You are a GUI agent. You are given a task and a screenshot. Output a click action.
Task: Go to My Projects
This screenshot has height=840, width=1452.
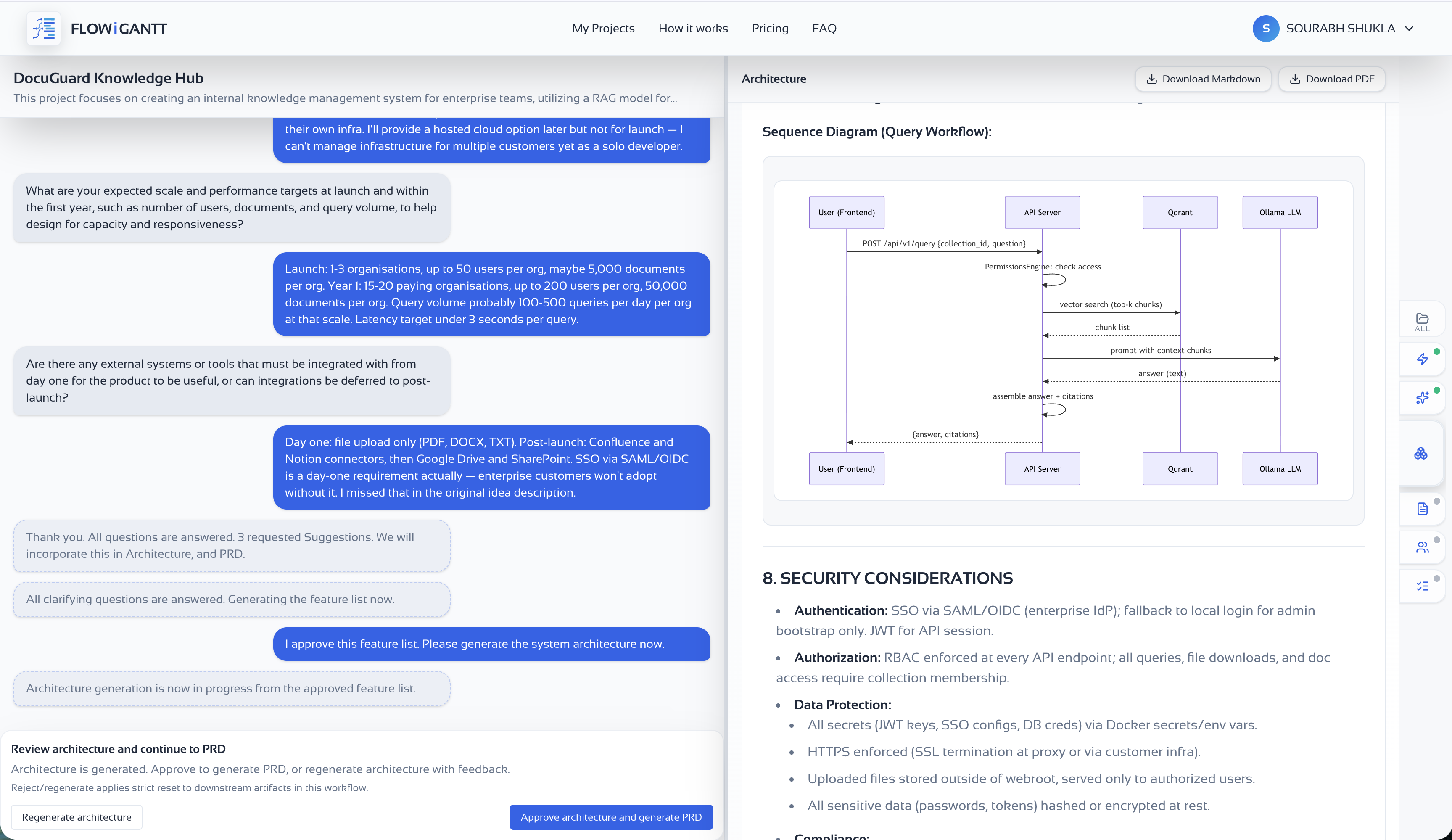click(603, 28)
